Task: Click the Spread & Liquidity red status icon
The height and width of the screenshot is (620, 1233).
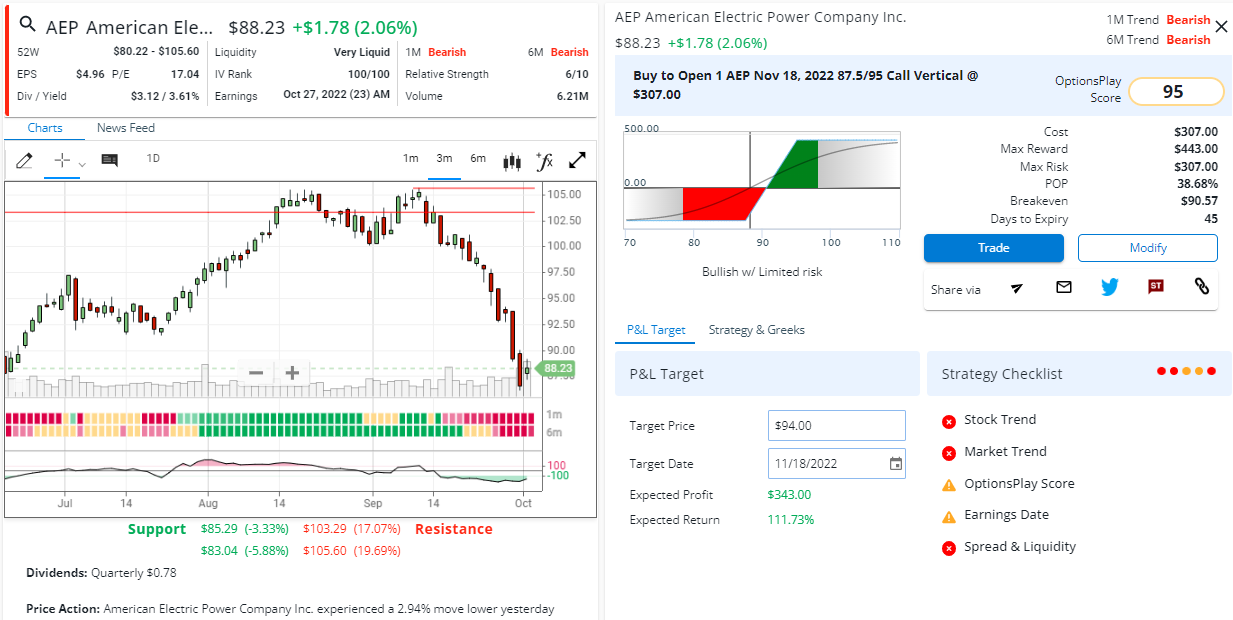Action: coord(949,548)
